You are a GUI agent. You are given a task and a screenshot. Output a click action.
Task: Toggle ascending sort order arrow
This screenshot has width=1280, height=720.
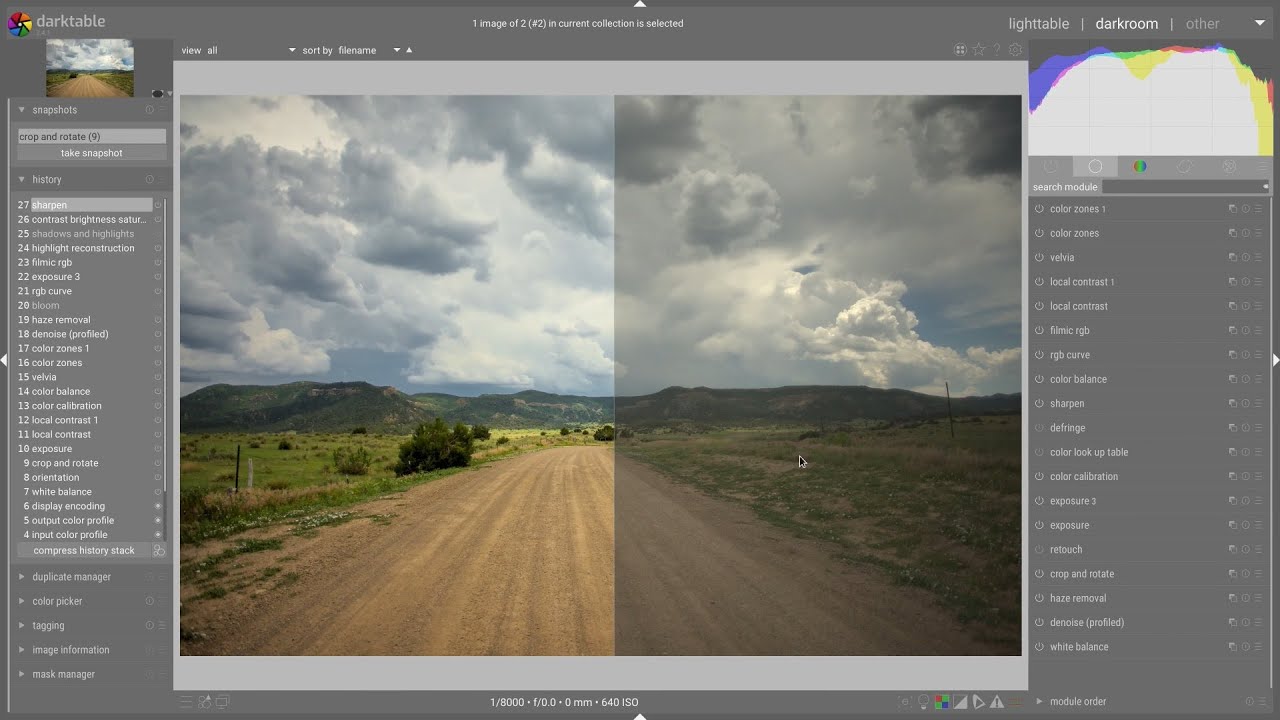(x=409, y=50)
